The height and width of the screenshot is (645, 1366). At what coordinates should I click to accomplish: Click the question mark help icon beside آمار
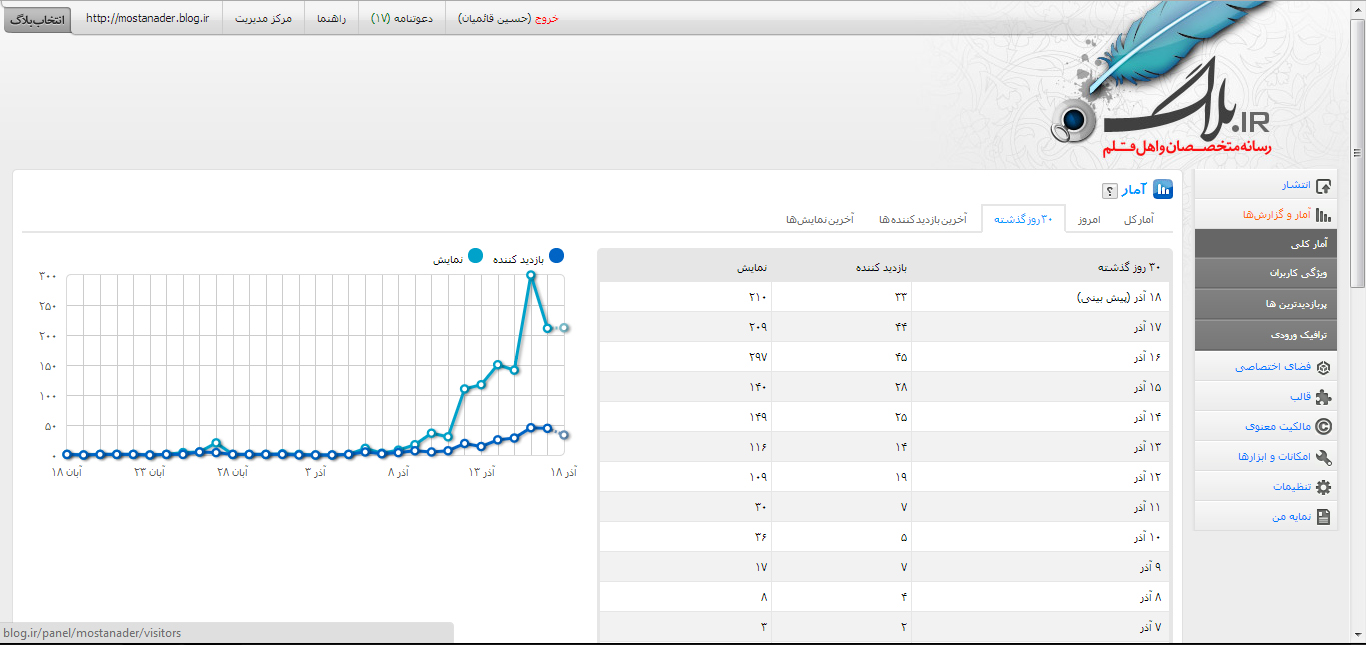(x=1109, y=191)
